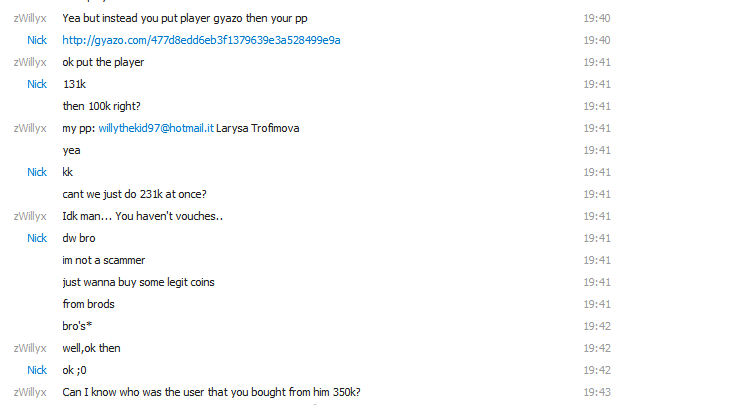747x405 pixels.
Task: Click Nick sender name beside gyazo link
Action: [37, 40]
